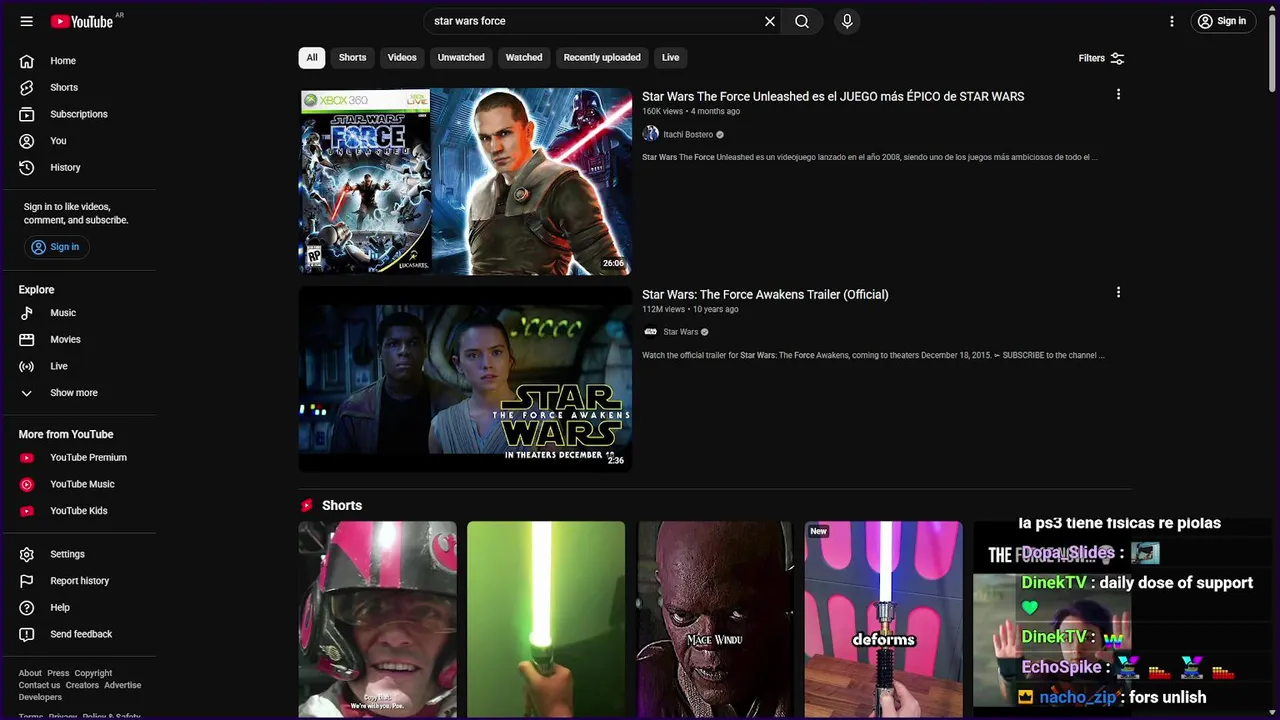Select the Unwatched filter chip

point(461,58)
